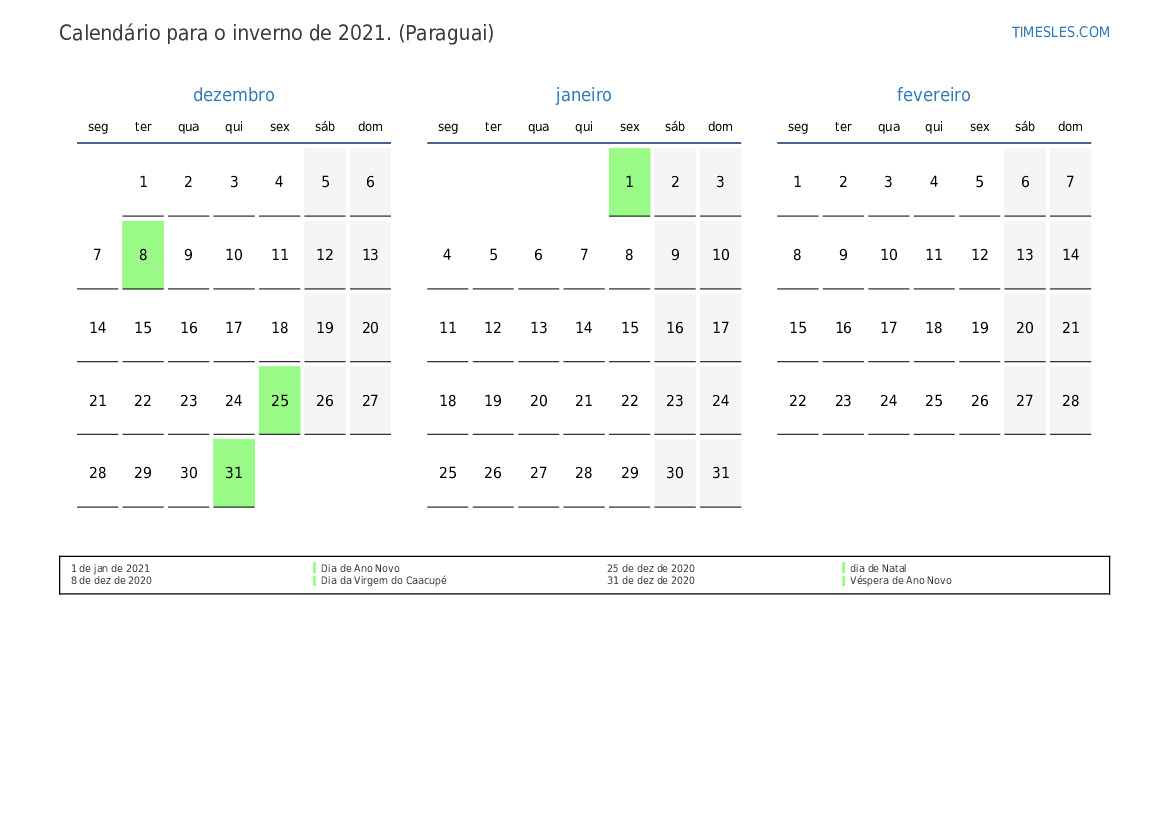This screenshot has width=1169, height=827.
Task: Click highlighted December 25 Christmas cell
Action: (x=279, y=400)
